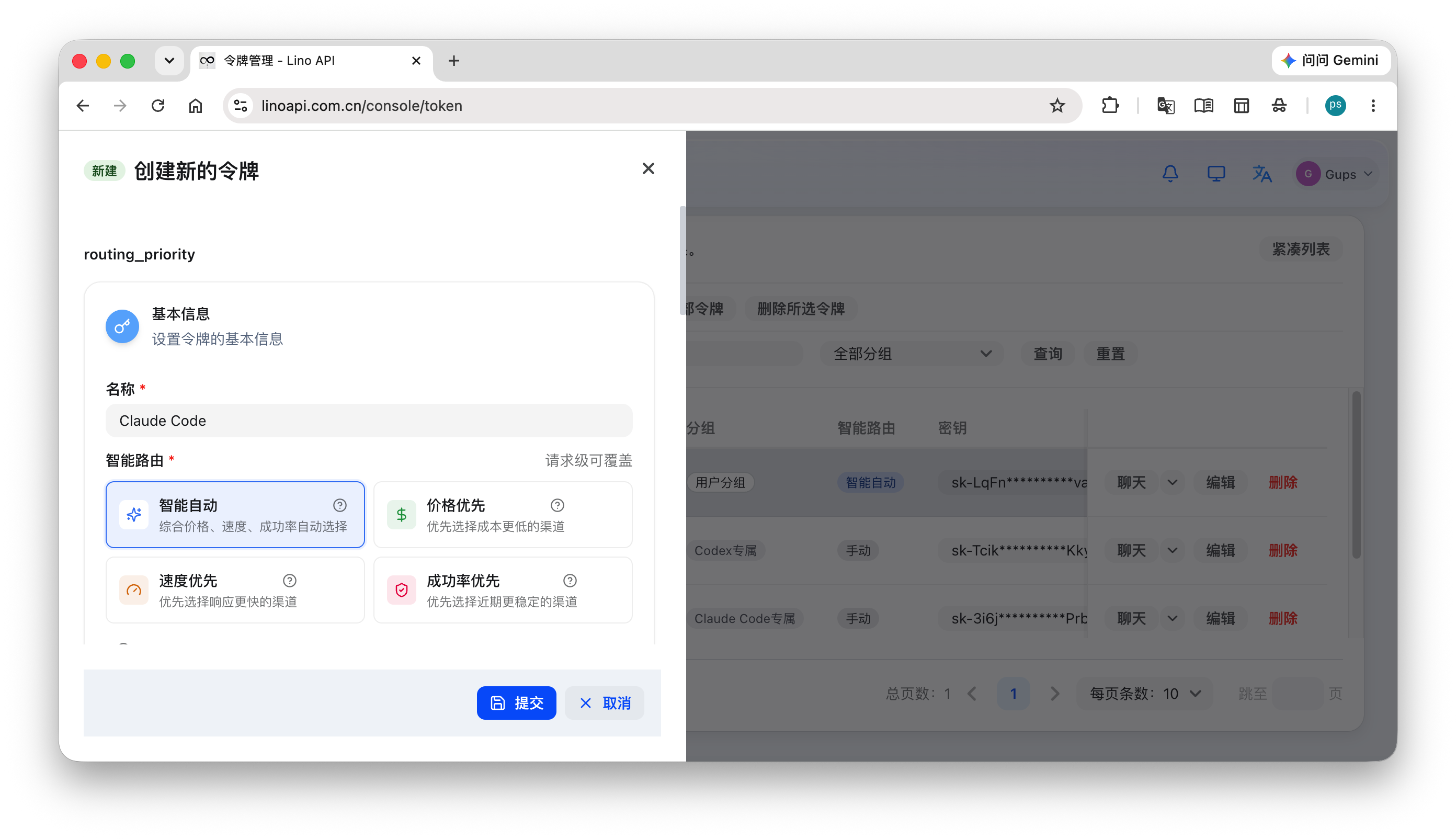The image size is (1456, 839).
Task: View site information icon in address bar
Action: tap(241, 106)
